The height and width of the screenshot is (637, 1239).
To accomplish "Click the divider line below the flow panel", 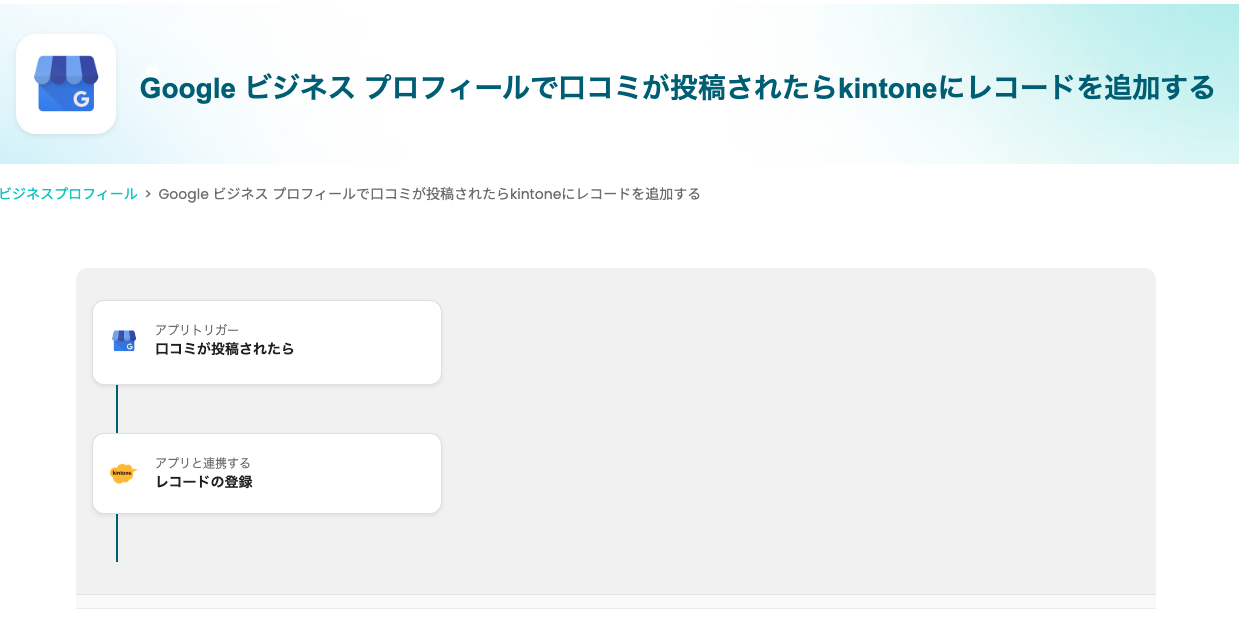I will pyautogui.click(x=615, y=608).
